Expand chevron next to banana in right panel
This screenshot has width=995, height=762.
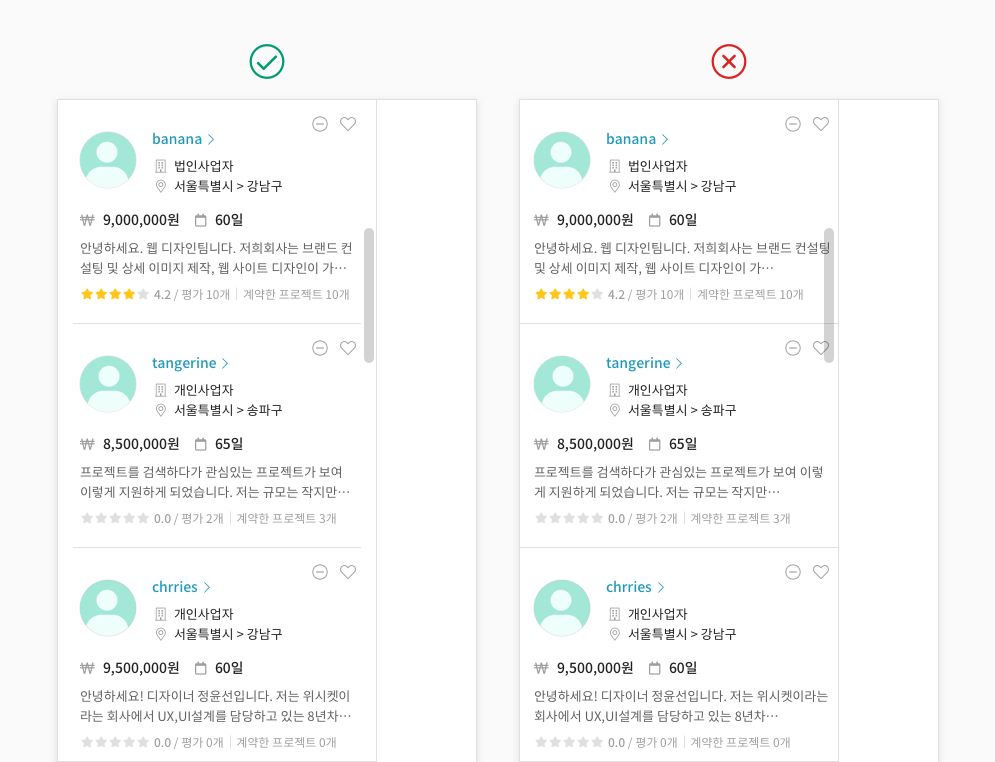pyautogui.click(x=664, y=140)
